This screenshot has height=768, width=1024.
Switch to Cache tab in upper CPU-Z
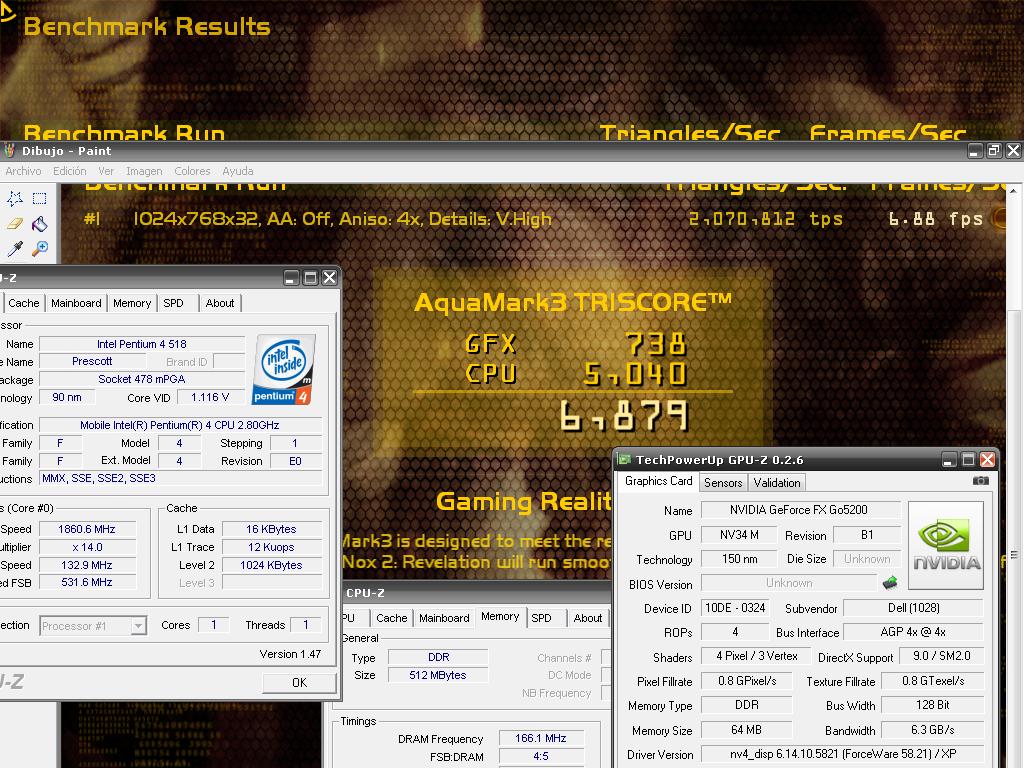click(24, 303)
